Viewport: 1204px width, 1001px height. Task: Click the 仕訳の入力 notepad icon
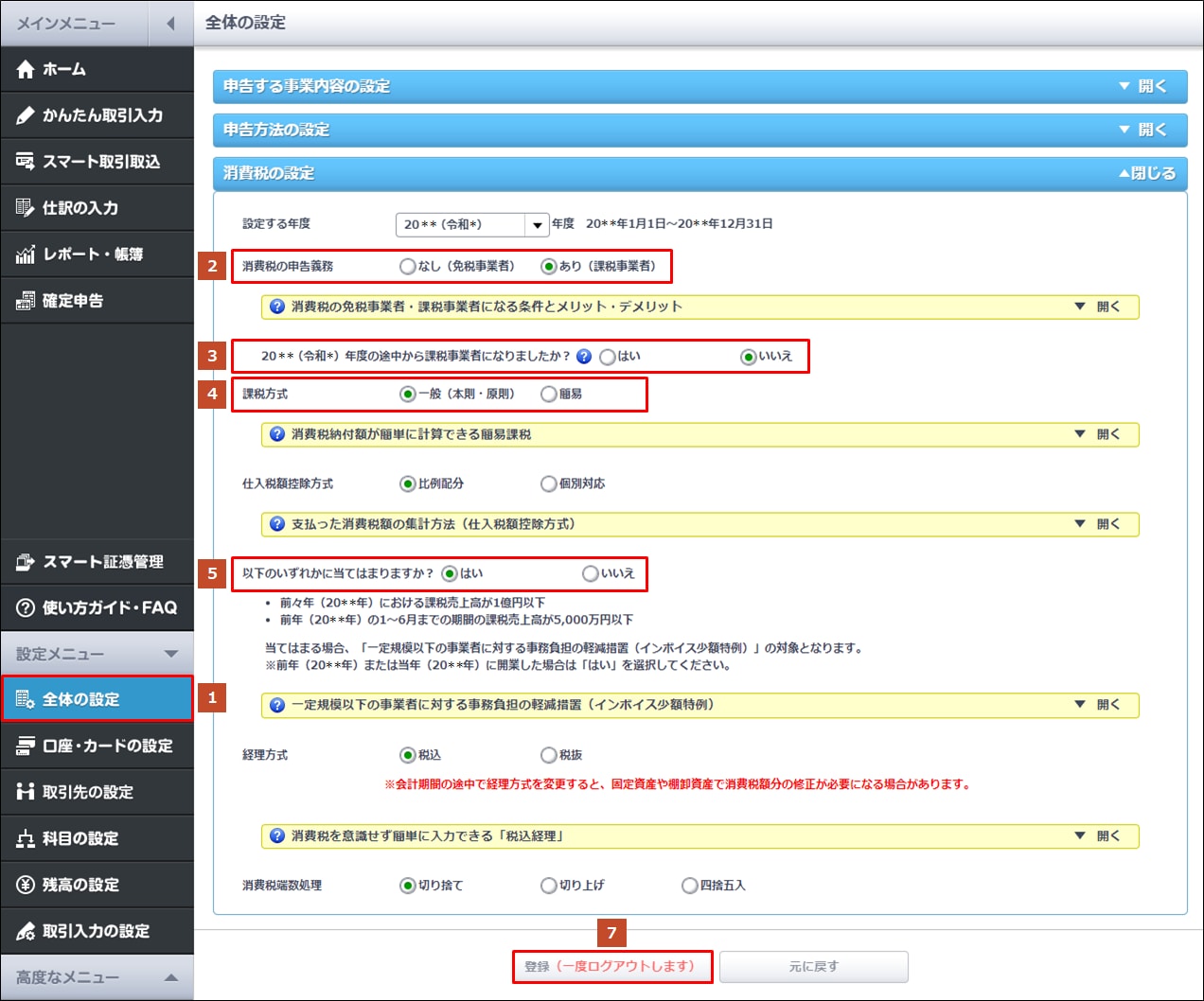26,208
